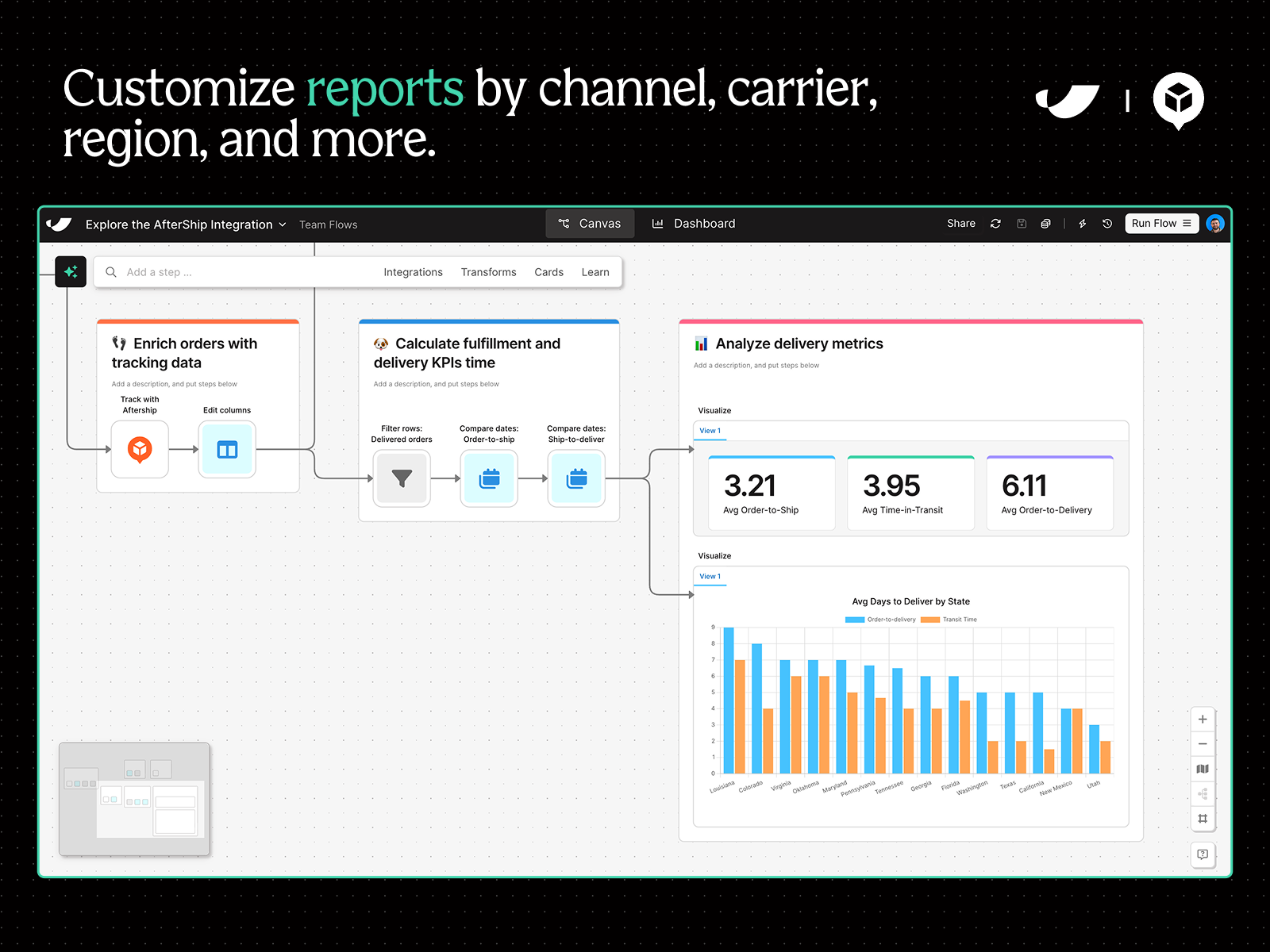Click the orange Transit Time legend swatch
The width and height of the screenshot is (1270, 952).
point(932,620)
